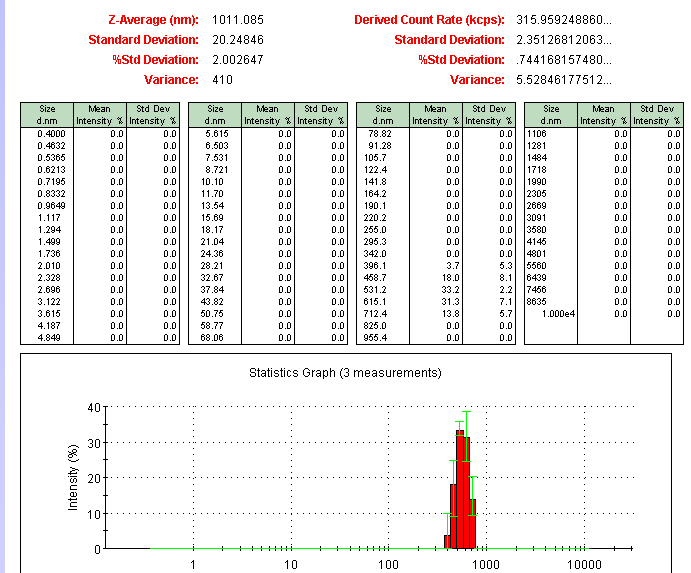Click the size cell 255.0

[x=375, y=230]
